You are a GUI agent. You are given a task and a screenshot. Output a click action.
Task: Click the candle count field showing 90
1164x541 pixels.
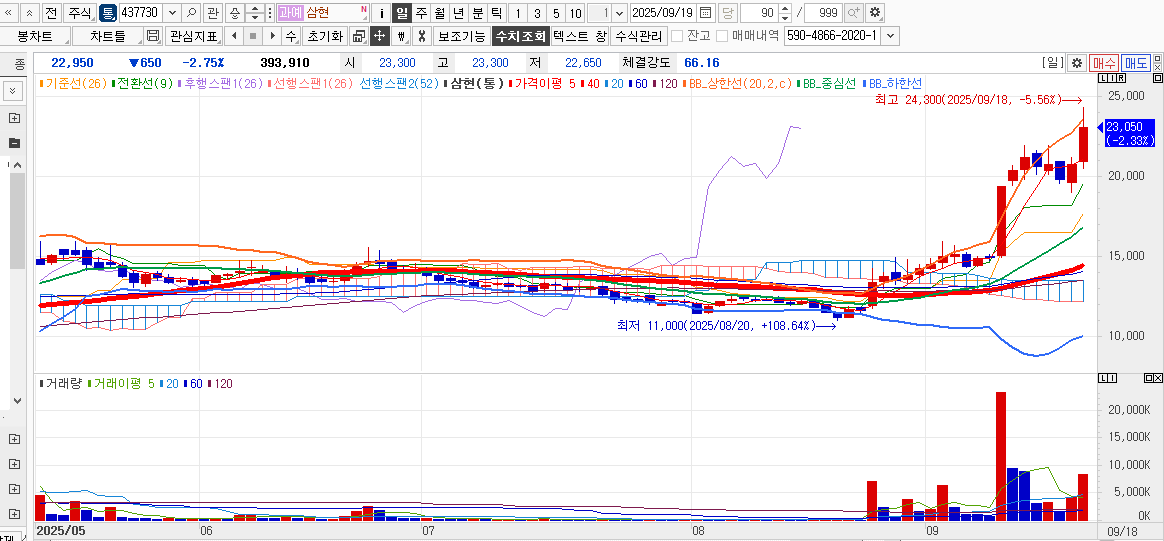point(760,13)
